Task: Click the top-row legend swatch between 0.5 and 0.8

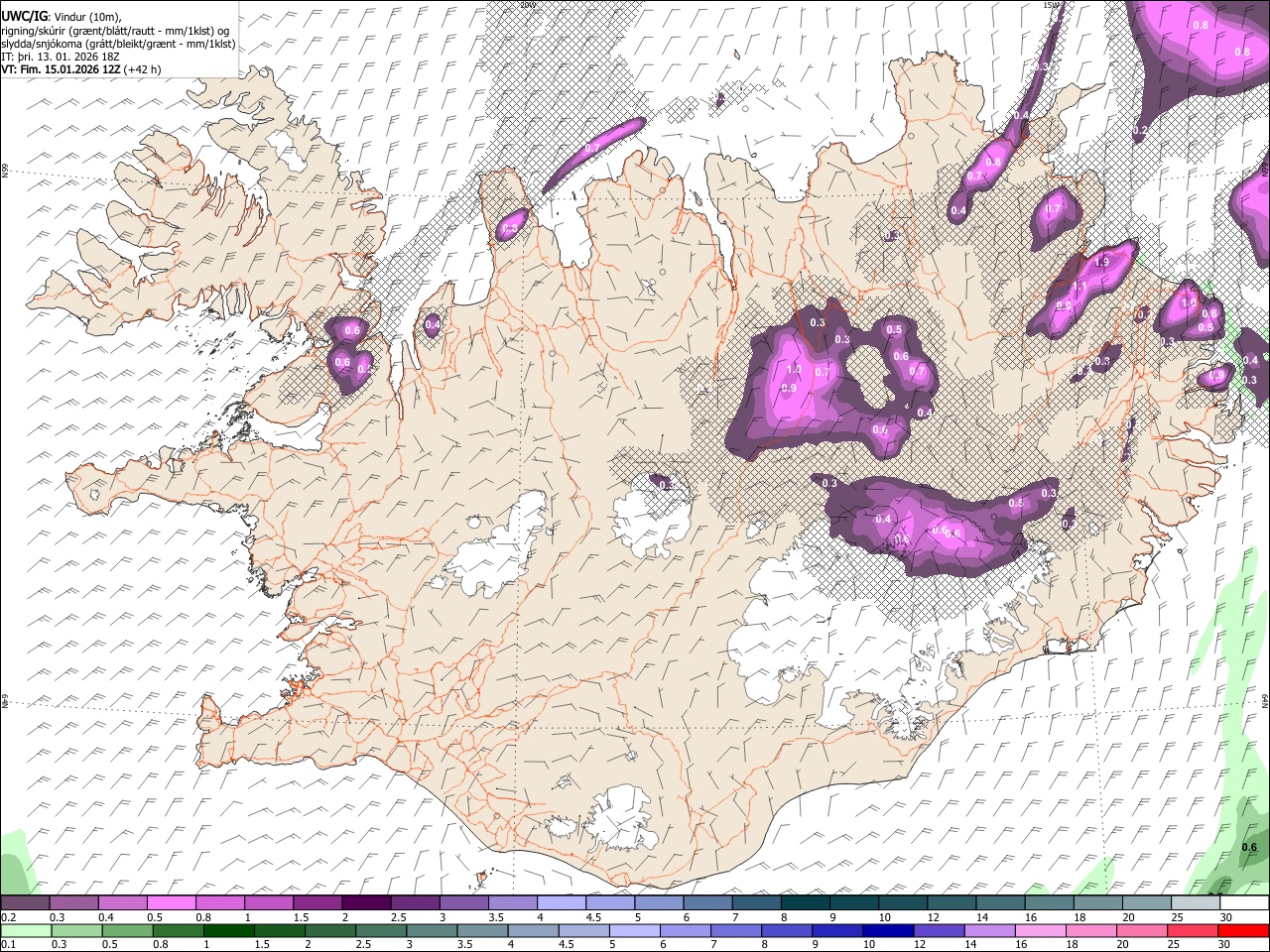Action: (172, 903)
